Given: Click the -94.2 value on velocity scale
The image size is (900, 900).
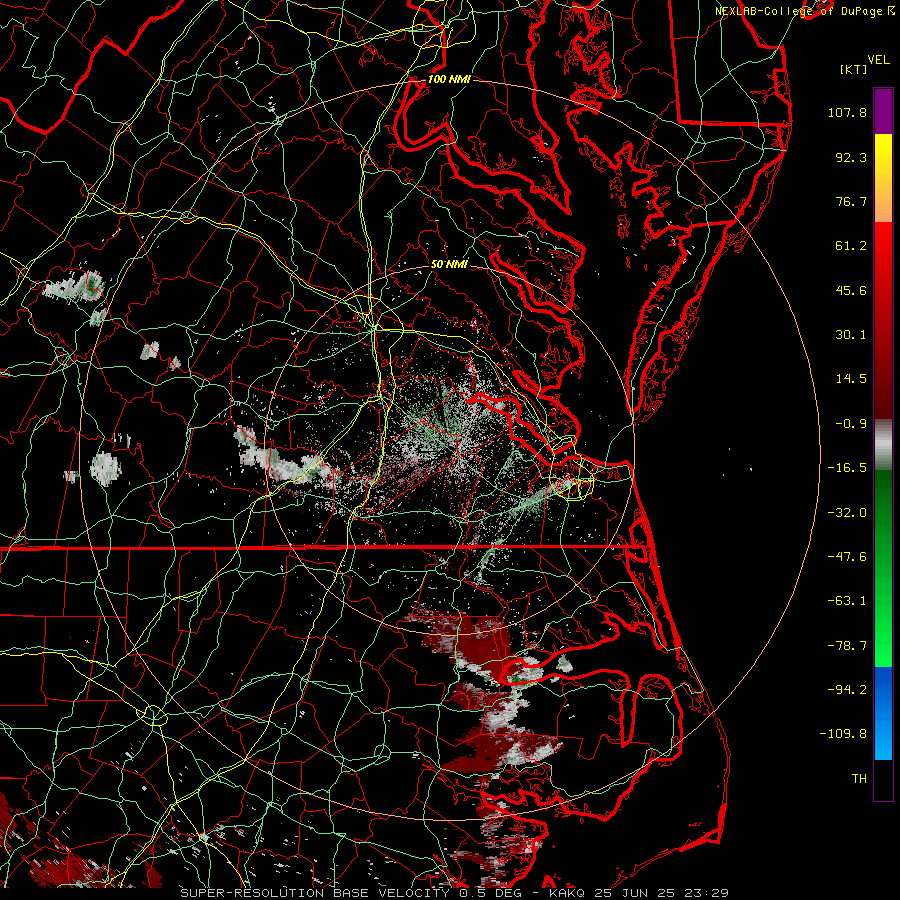Looking at the screenshot, I should [847, 690].
